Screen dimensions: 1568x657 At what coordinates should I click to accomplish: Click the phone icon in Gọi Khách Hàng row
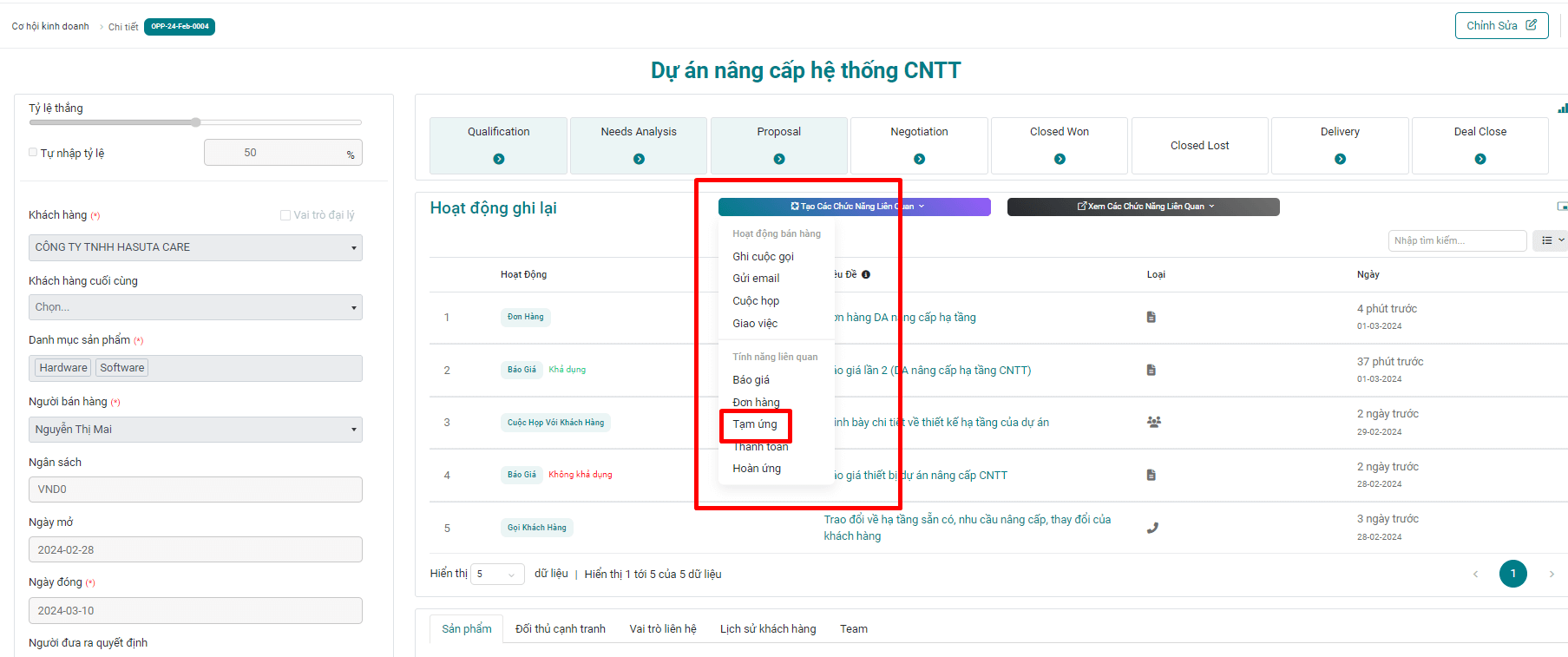click(x=1152, y=528)
